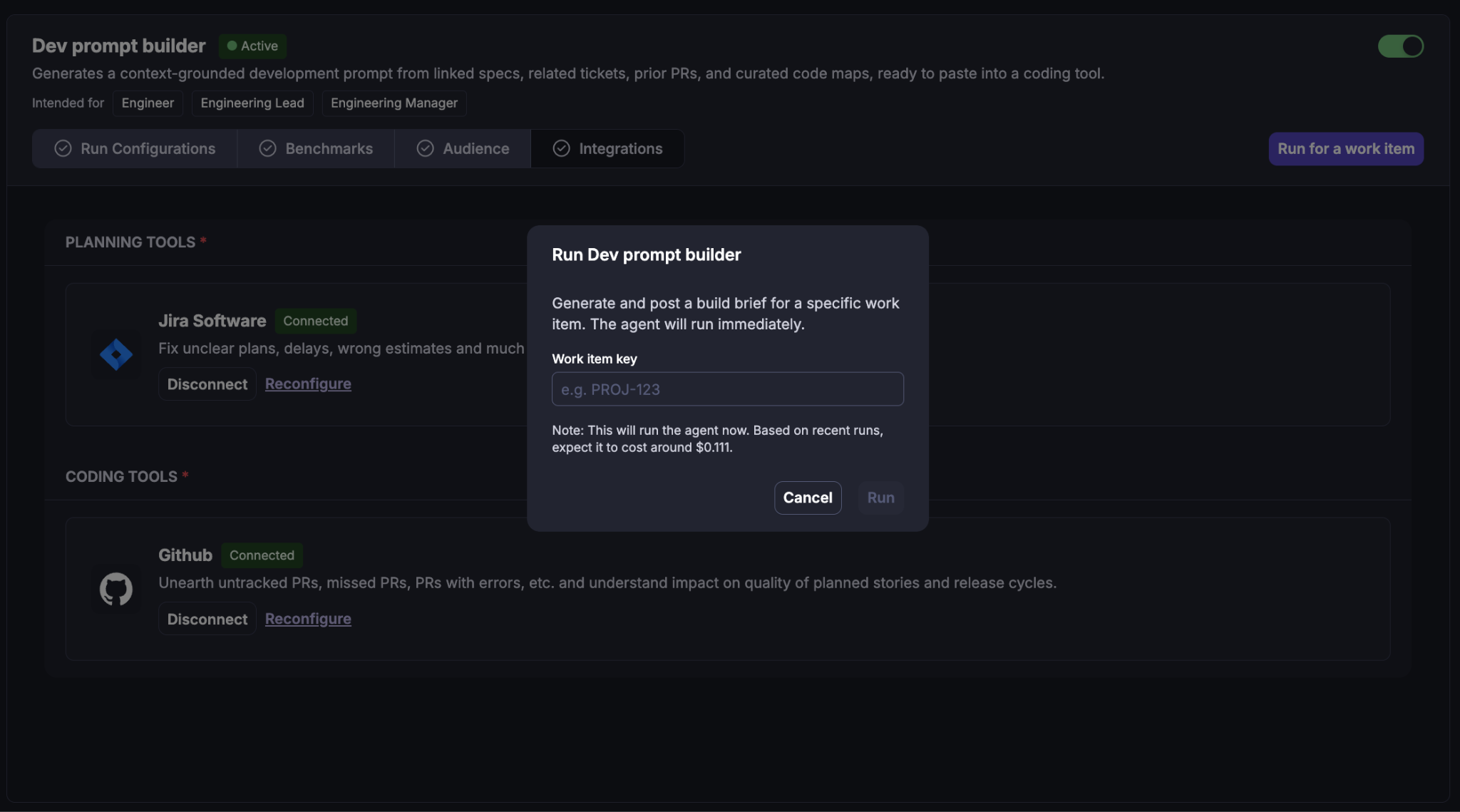The height and width of the screenshot is (812, 1460).
Task: Switch to the Benchmarks tab
Action: pos(316,148)
